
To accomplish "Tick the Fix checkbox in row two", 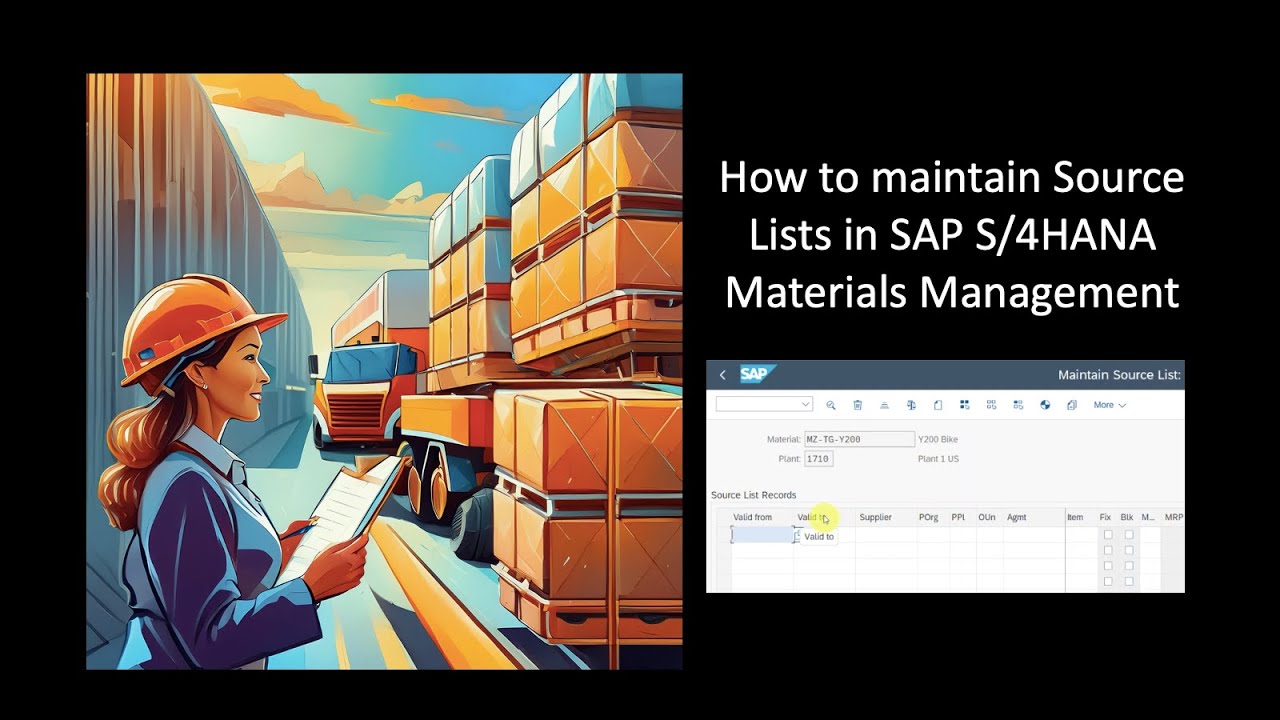I will [x=1108, y=550].
